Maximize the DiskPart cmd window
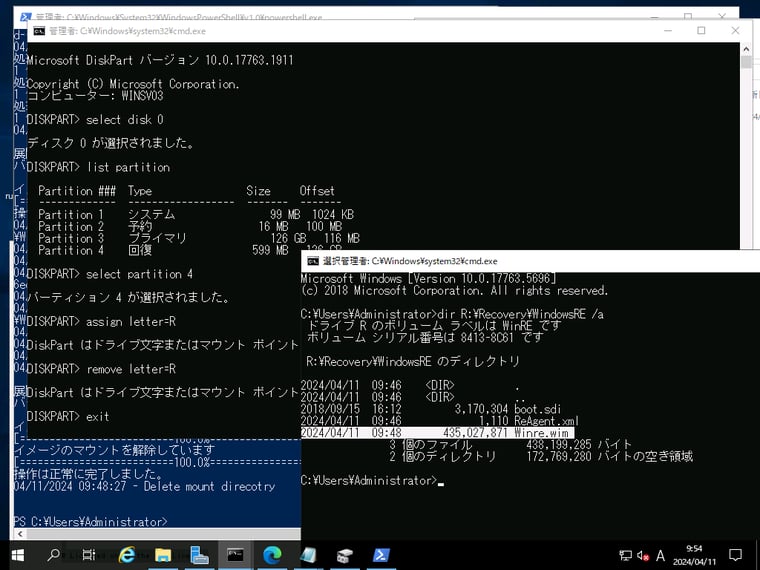The width and height of the screenshot is (760, 570). click(701, 31)
